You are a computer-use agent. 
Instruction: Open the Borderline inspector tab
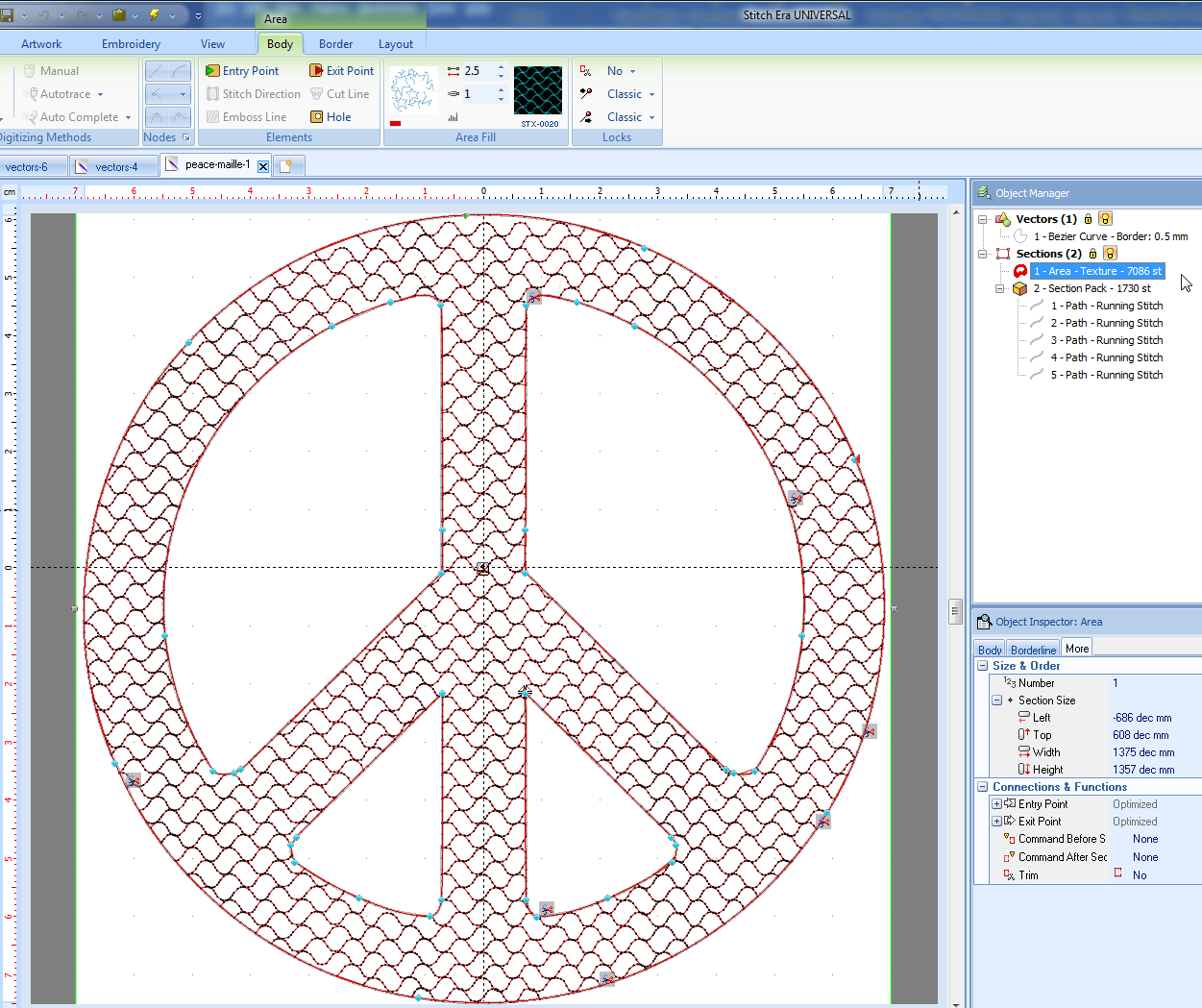pyautogui.click(x=1033, y=650)
